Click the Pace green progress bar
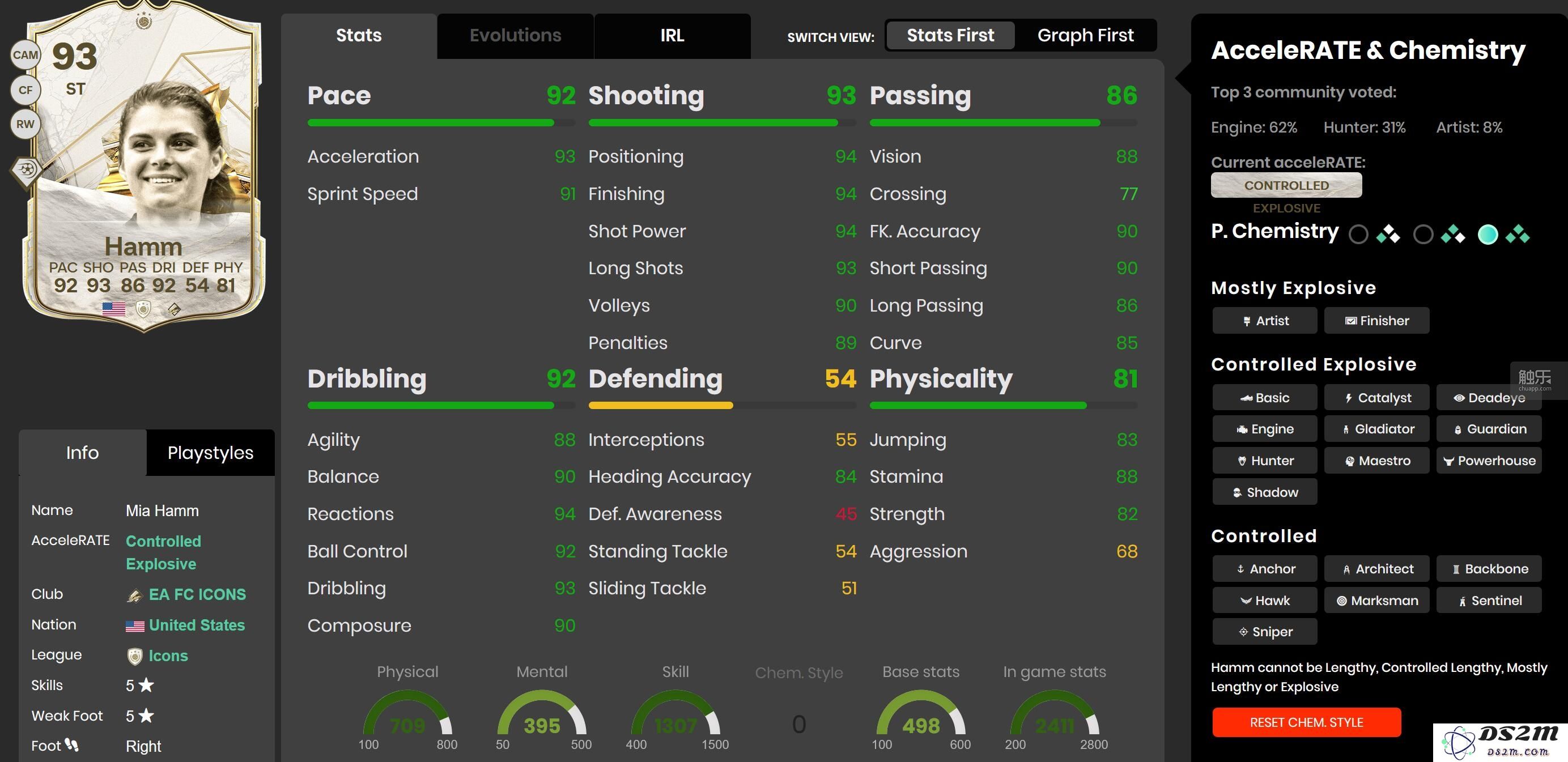Image resolution: width=1568 pixels, height=762 pixels. (431, 123)
